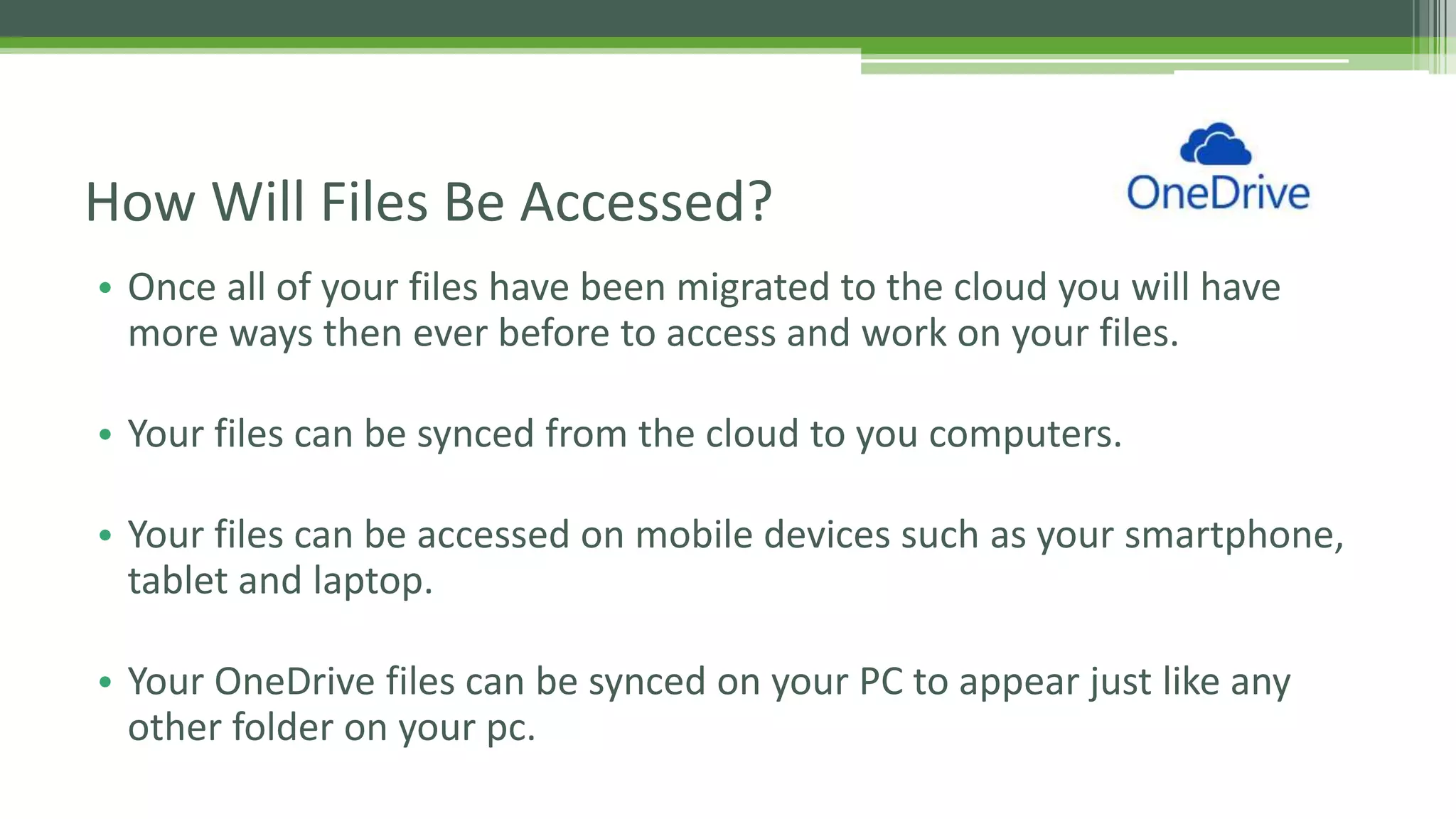1456x819 pixels.
Task: Click the word 'computers.' in the second bullet
Action: click(x=1025, y=434)
